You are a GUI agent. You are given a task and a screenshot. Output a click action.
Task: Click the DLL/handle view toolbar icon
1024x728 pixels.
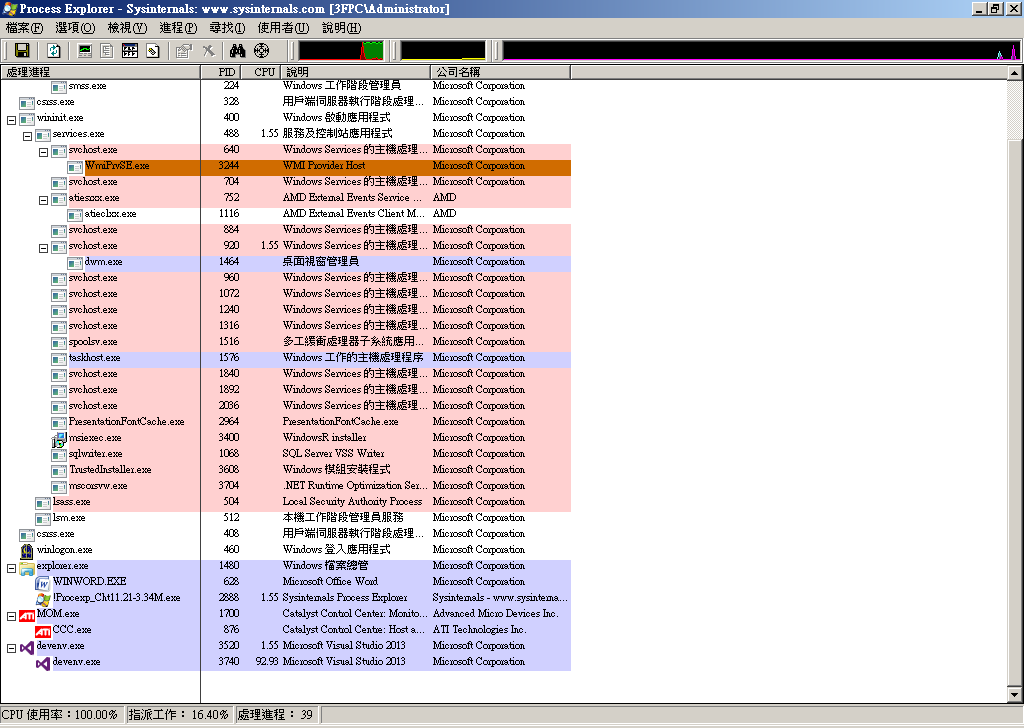click(153, 51)
